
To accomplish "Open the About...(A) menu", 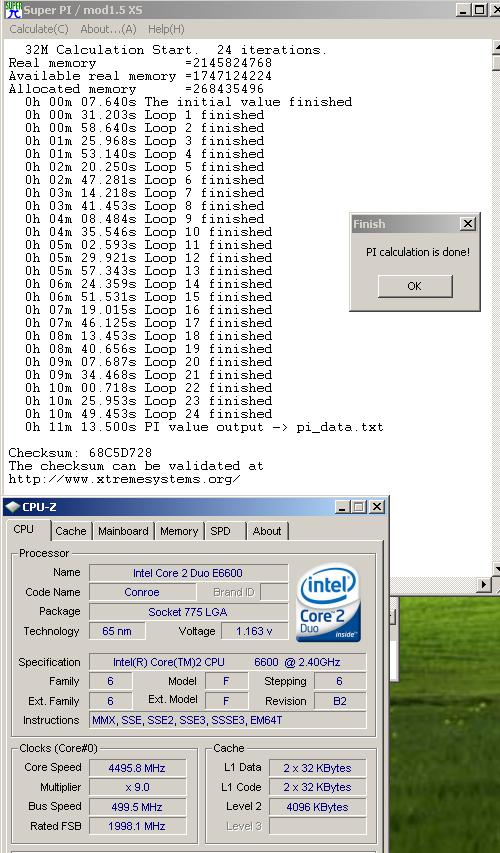I will coord(108,29).
